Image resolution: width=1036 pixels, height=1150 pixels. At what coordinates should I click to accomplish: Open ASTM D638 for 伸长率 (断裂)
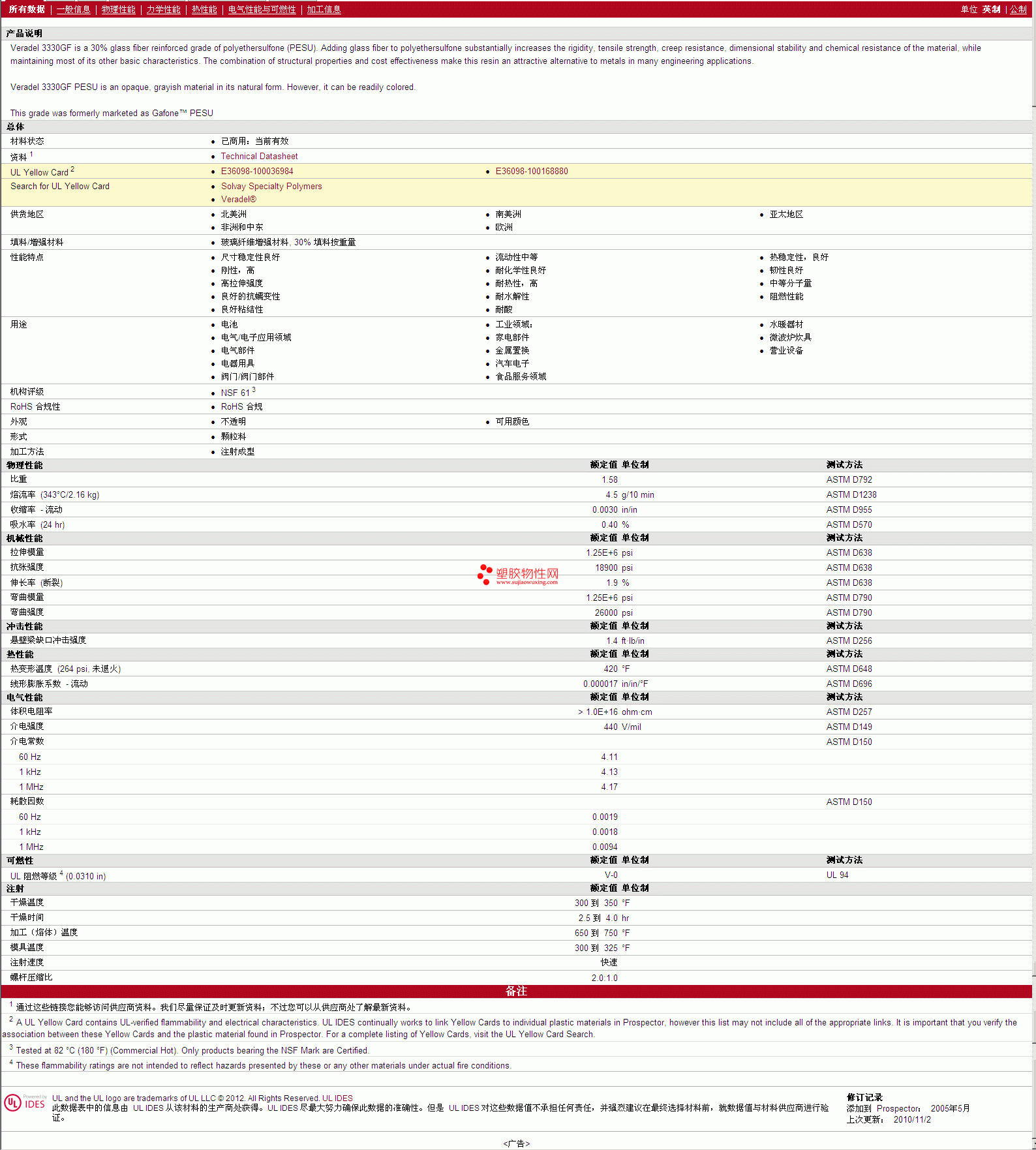pos(849,583)
